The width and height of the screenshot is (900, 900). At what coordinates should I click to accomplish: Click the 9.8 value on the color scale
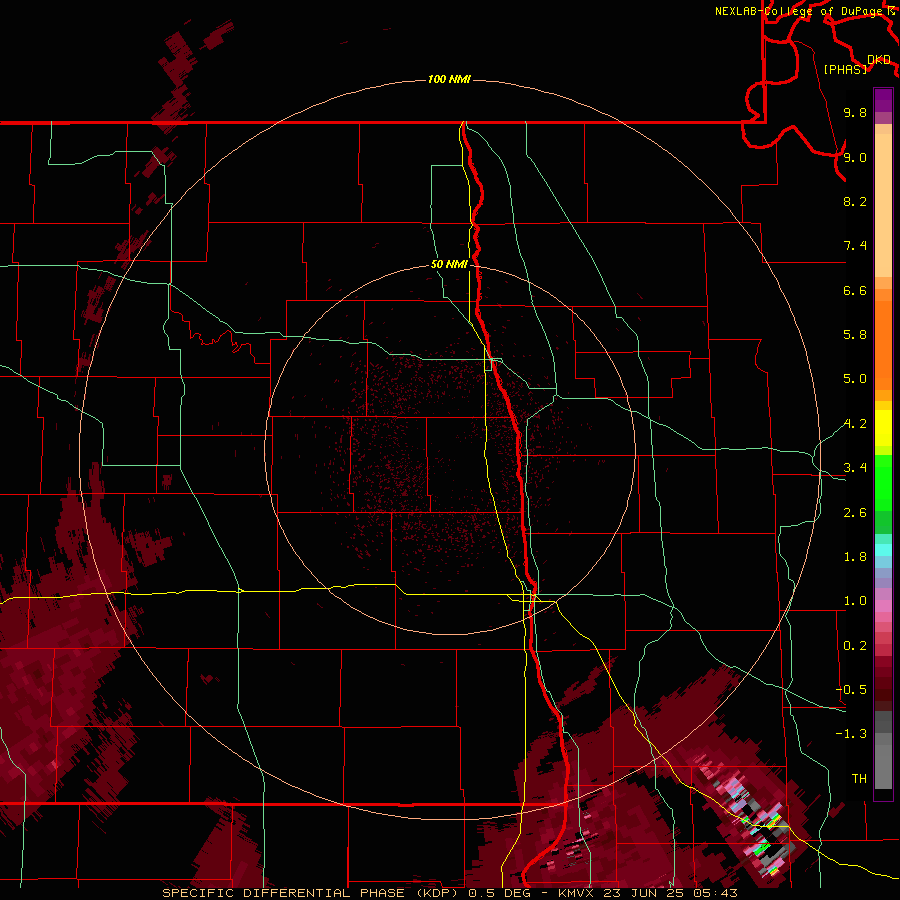(855, 112)
